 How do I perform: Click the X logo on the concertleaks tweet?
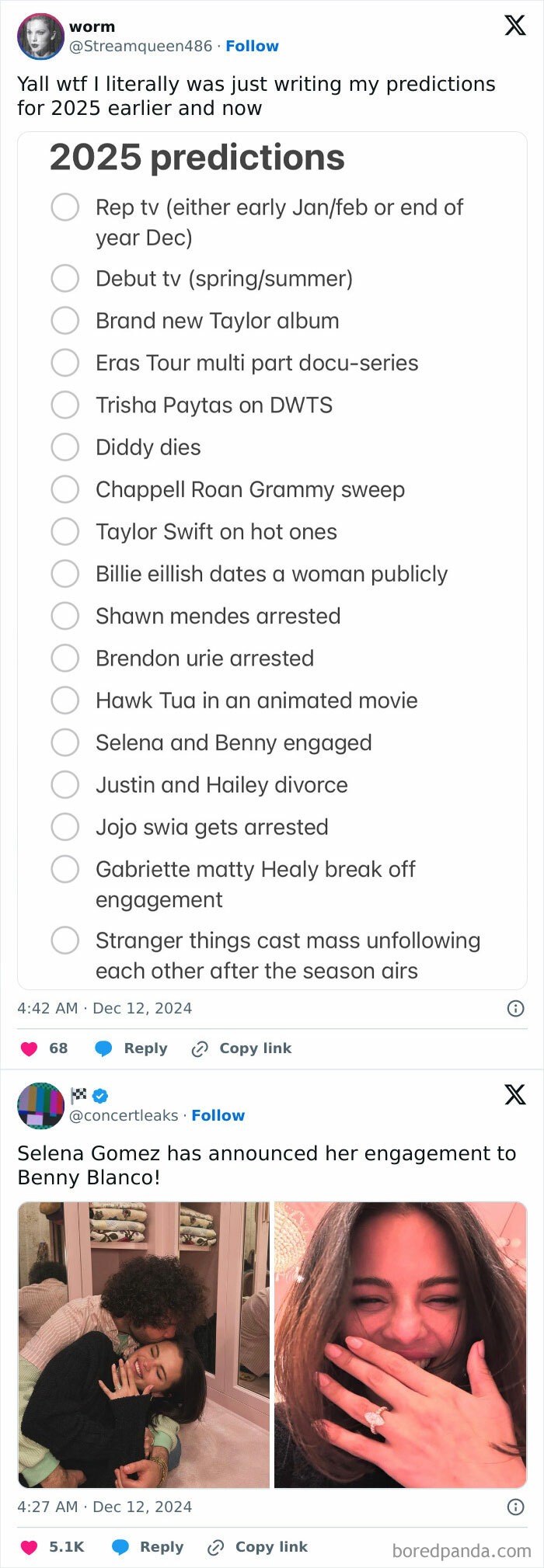(x=515, y=1095)
